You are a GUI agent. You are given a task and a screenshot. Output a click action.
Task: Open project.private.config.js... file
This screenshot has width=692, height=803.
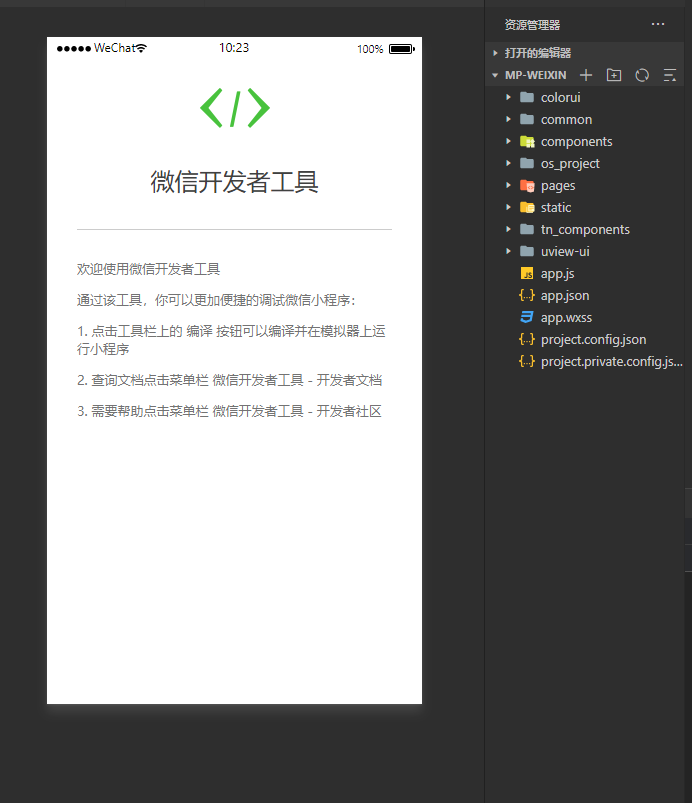pyautogui.click(x=612, y=362)
